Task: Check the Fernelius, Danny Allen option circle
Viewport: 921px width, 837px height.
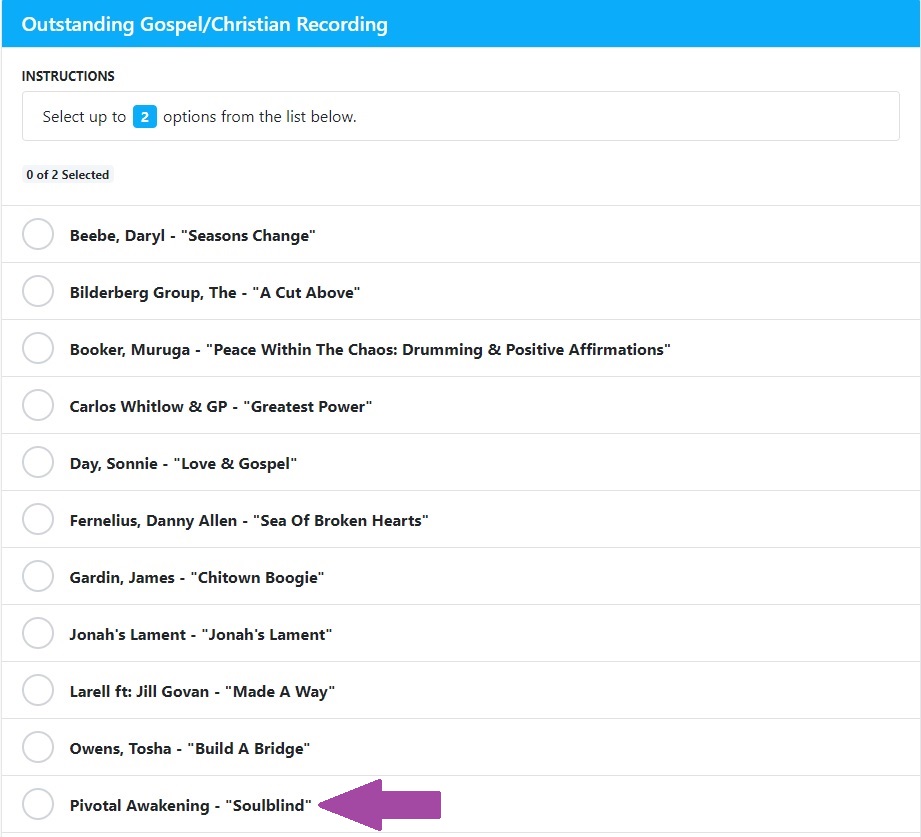Action: 38,519
